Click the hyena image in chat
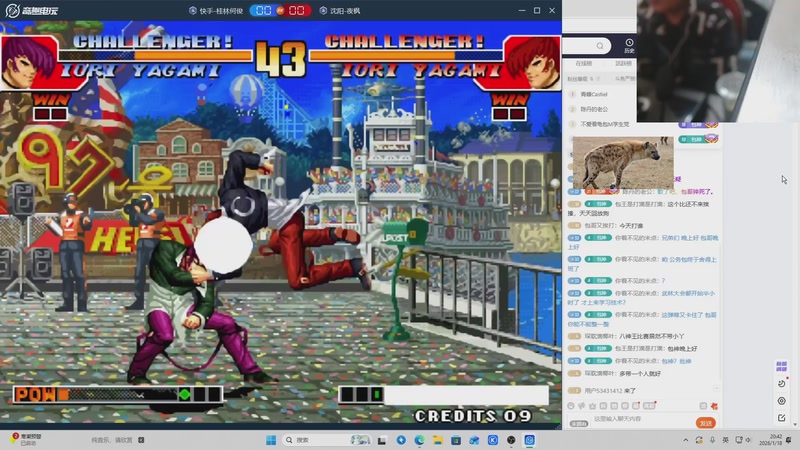Screen dimensions: 800x450 [623, 162]
